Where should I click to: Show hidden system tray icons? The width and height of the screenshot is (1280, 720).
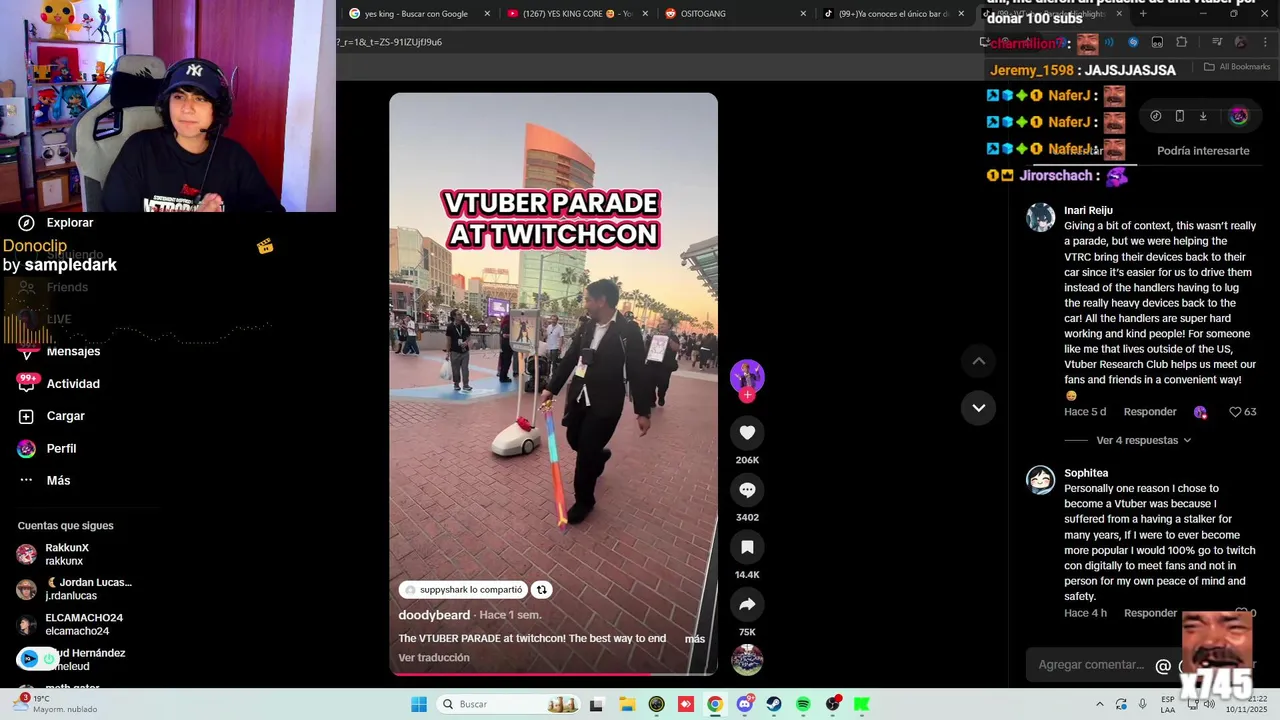1099,704
